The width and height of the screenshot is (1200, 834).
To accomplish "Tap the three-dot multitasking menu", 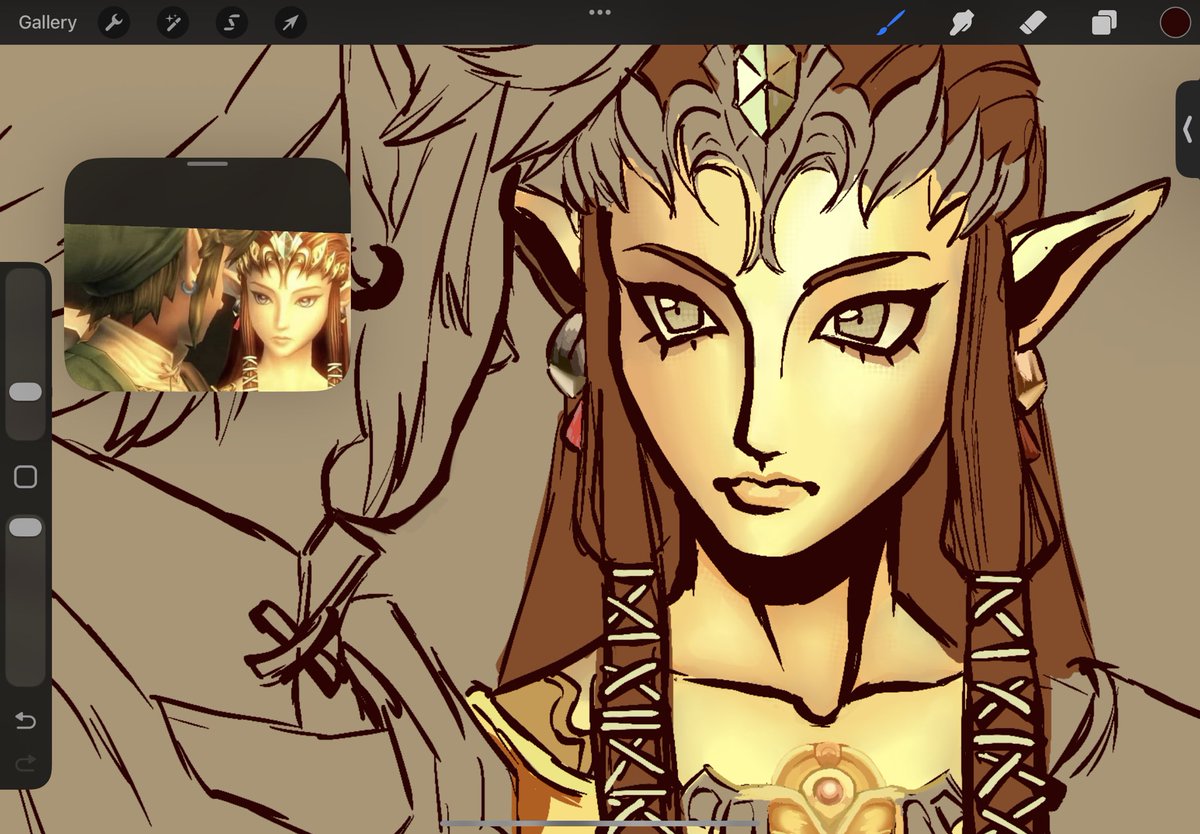I will click(x=600, y=12).
